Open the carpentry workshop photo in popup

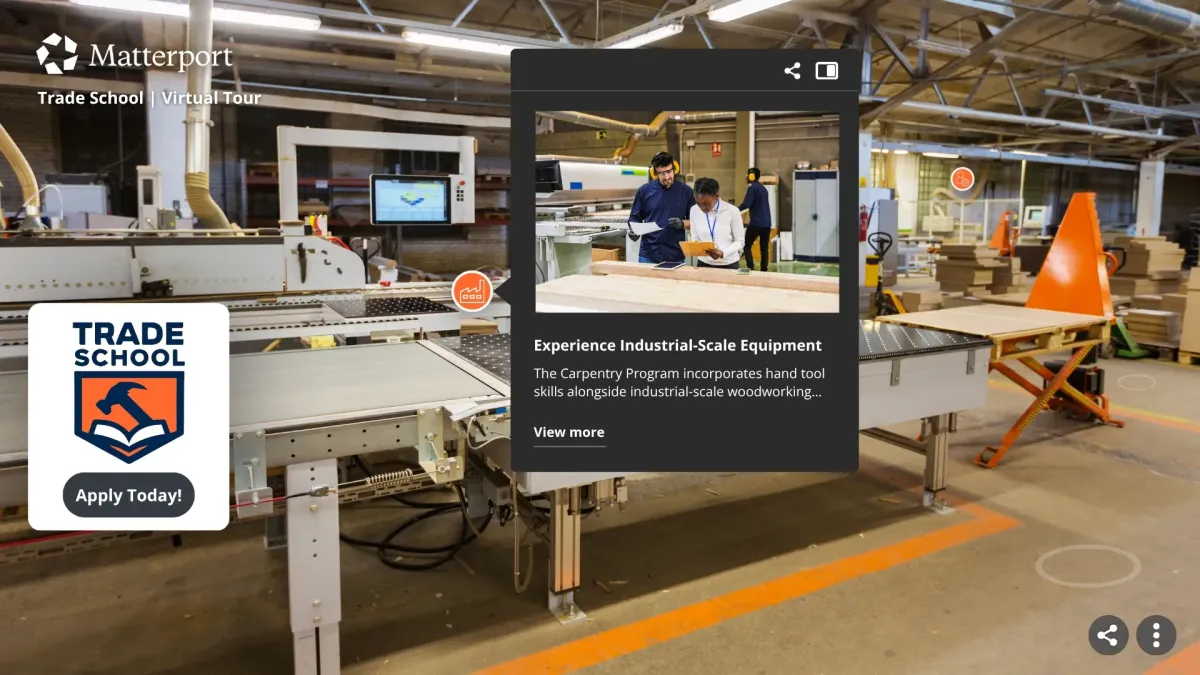coord(687,212)
